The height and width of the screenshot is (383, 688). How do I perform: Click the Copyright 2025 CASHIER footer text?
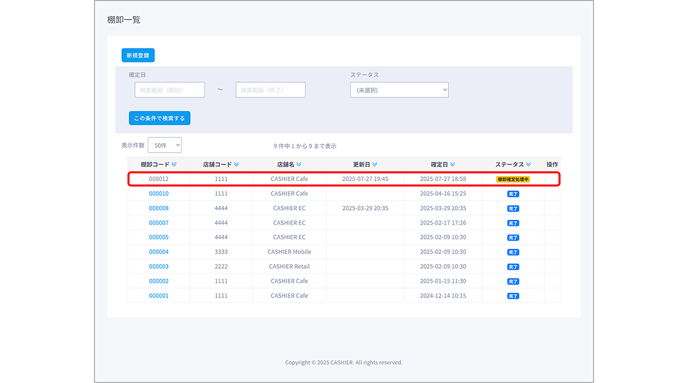point(344,362)
